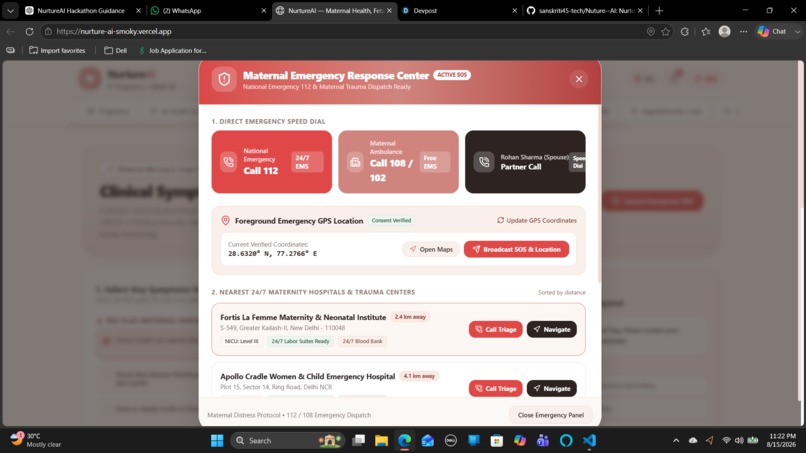Open Microsoft Store from taskbar

point(497,441)
